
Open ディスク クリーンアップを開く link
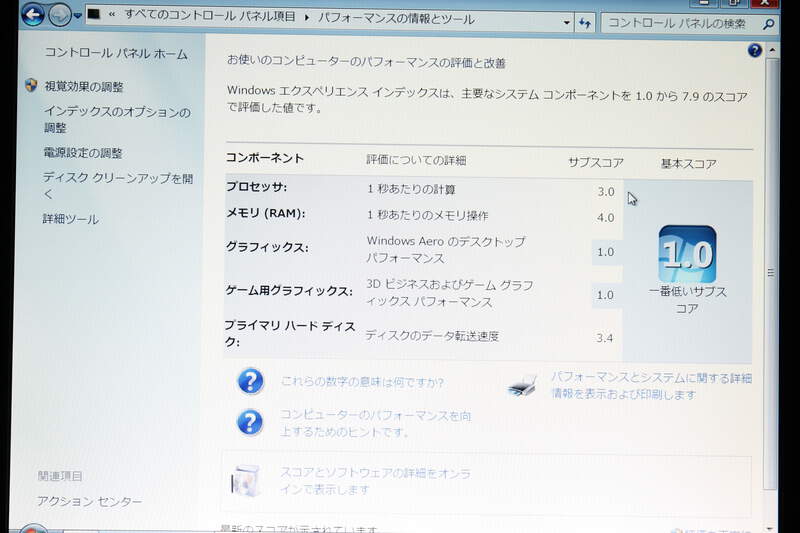click(x=118, y=186)
